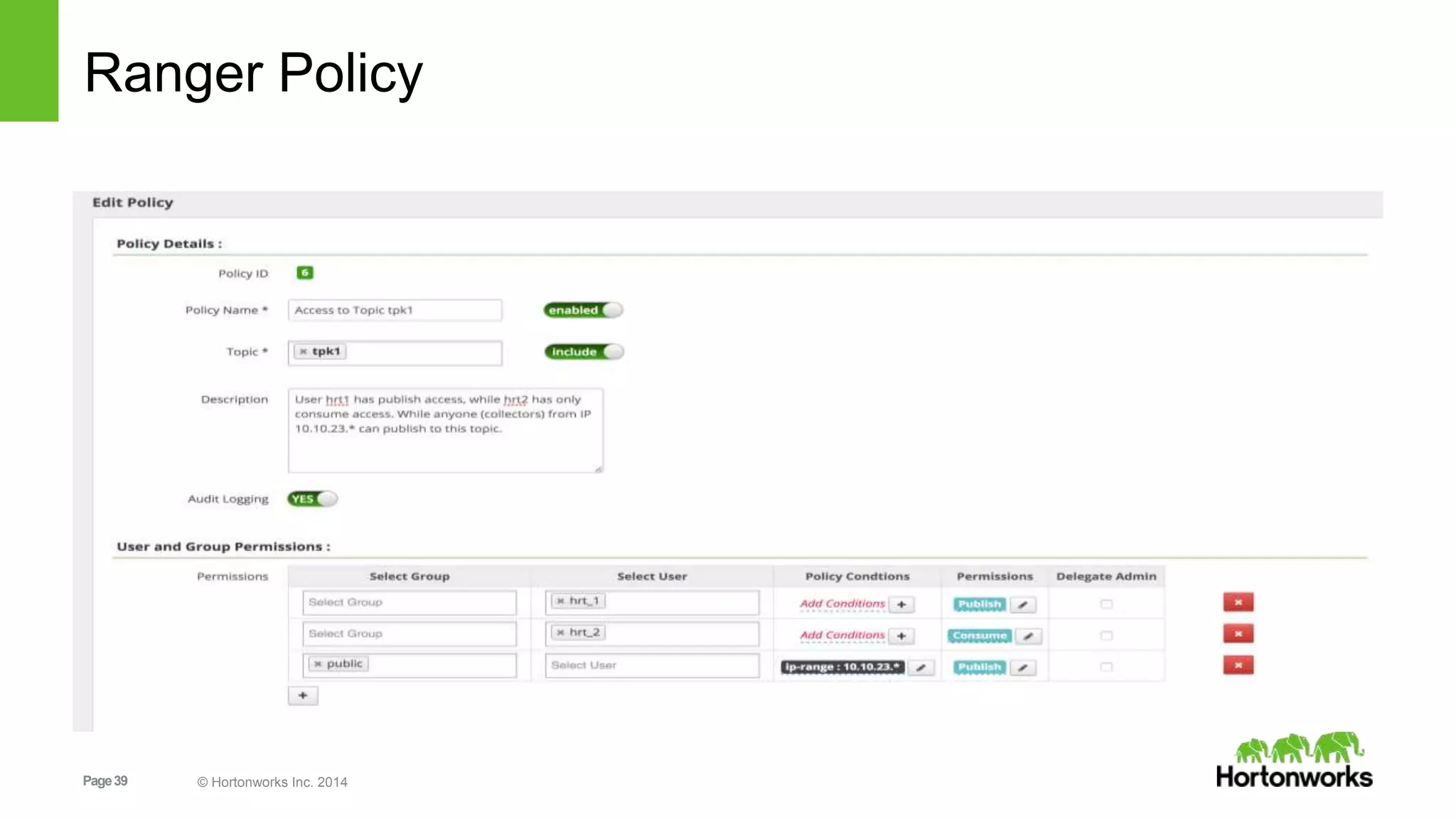Toggle the topic include switch
Viewport: 1456px width, 819px height.
click(584, 352)
